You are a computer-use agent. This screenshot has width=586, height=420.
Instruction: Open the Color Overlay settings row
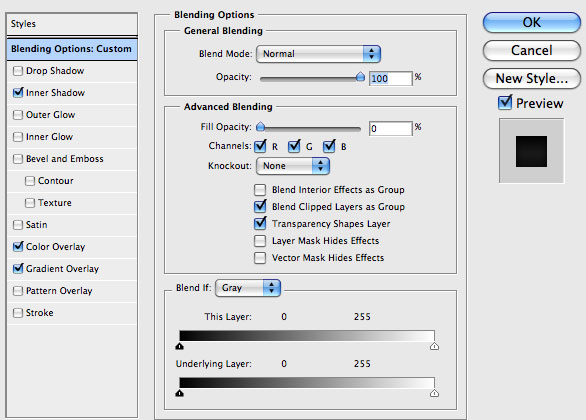[72, 247]
